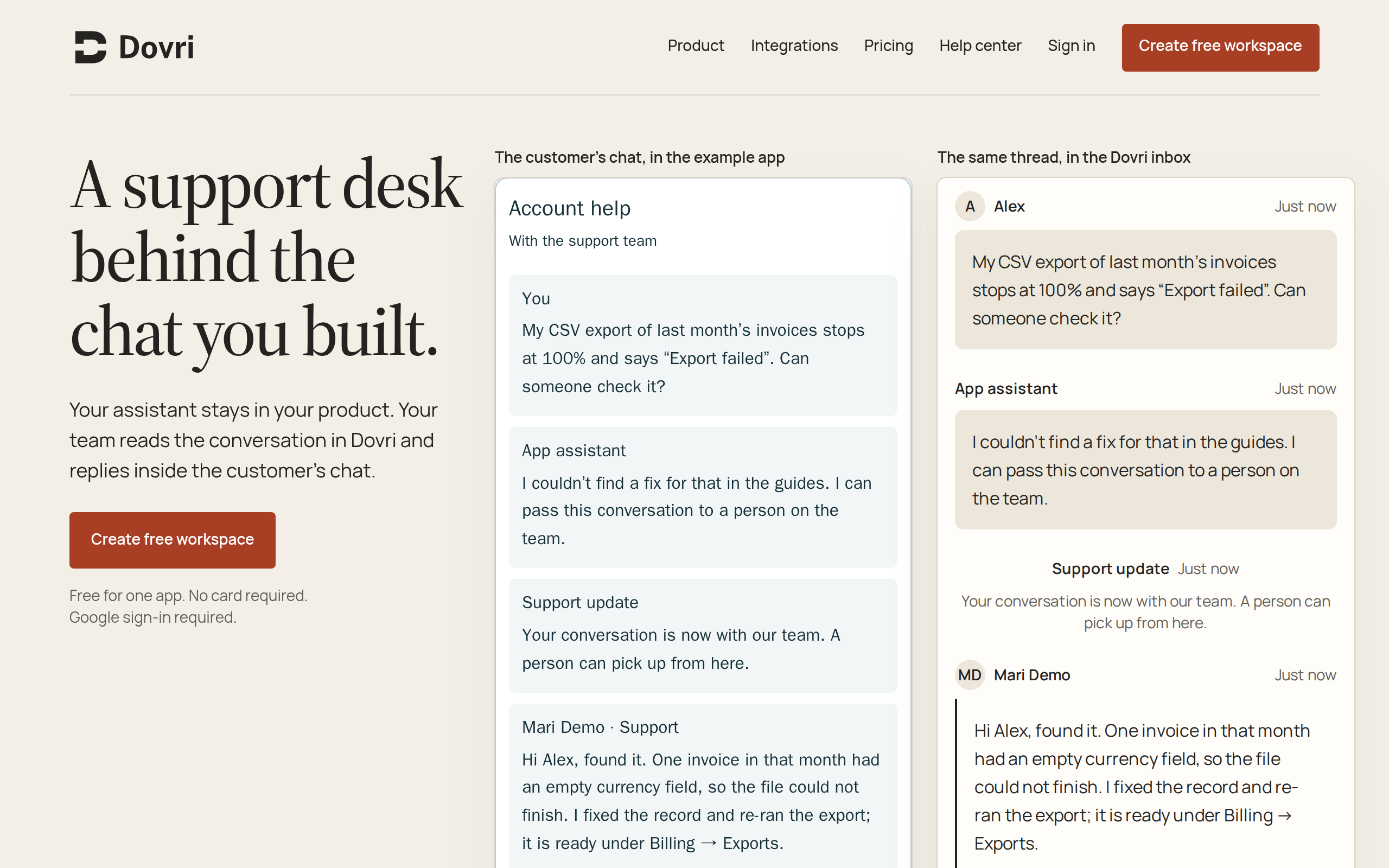Screen dimensions: 1389x868
Task: Click the "You" message label
Action: 536,299
